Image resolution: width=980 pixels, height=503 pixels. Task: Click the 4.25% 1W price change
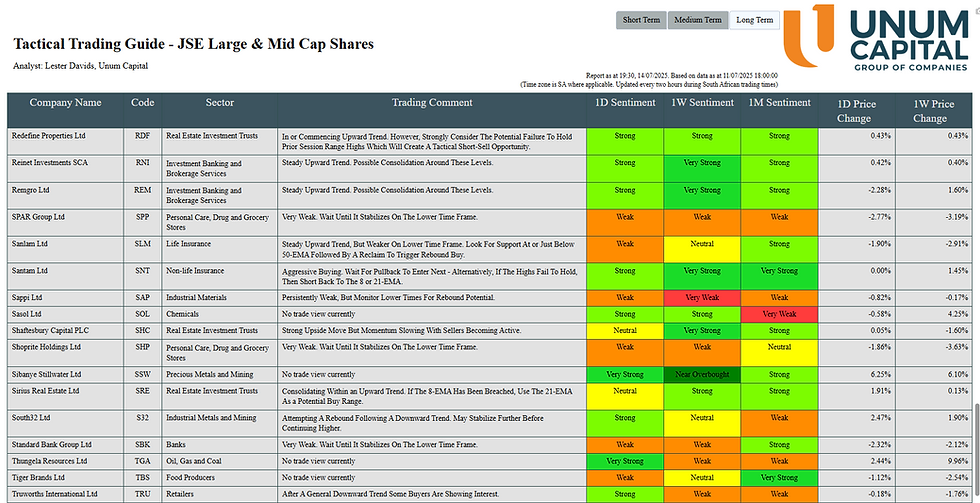(x=958, y=314)
